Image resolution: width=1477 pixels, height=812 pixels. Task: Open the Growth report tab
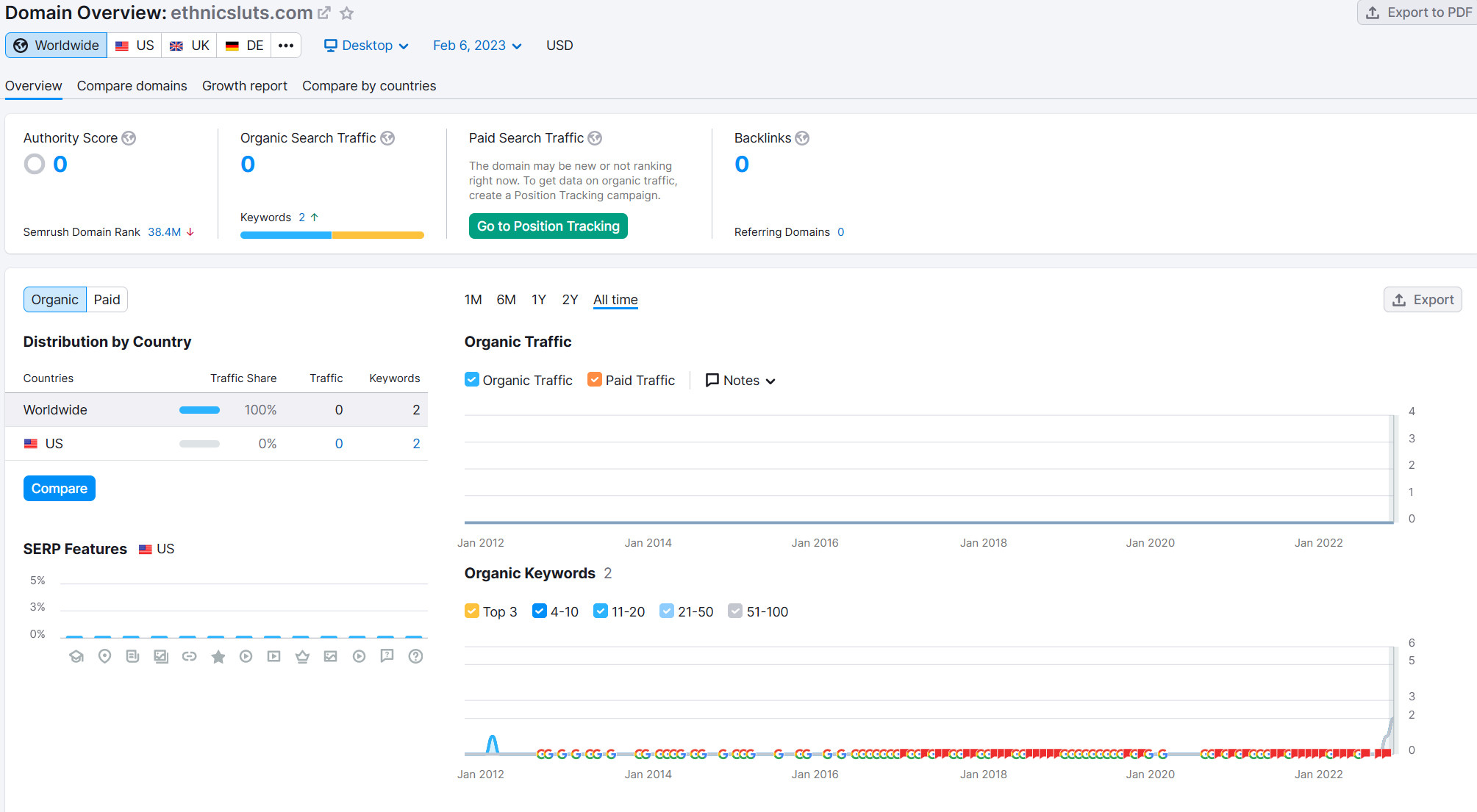(x=244, y=86)
